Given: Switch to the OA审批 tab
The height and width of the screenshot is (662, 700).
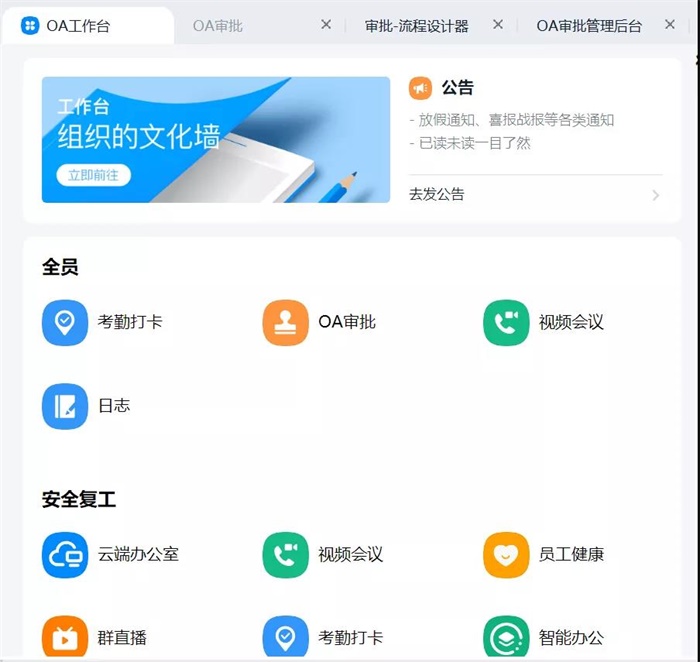Looking at the screenshot, I should coord(218,26).
